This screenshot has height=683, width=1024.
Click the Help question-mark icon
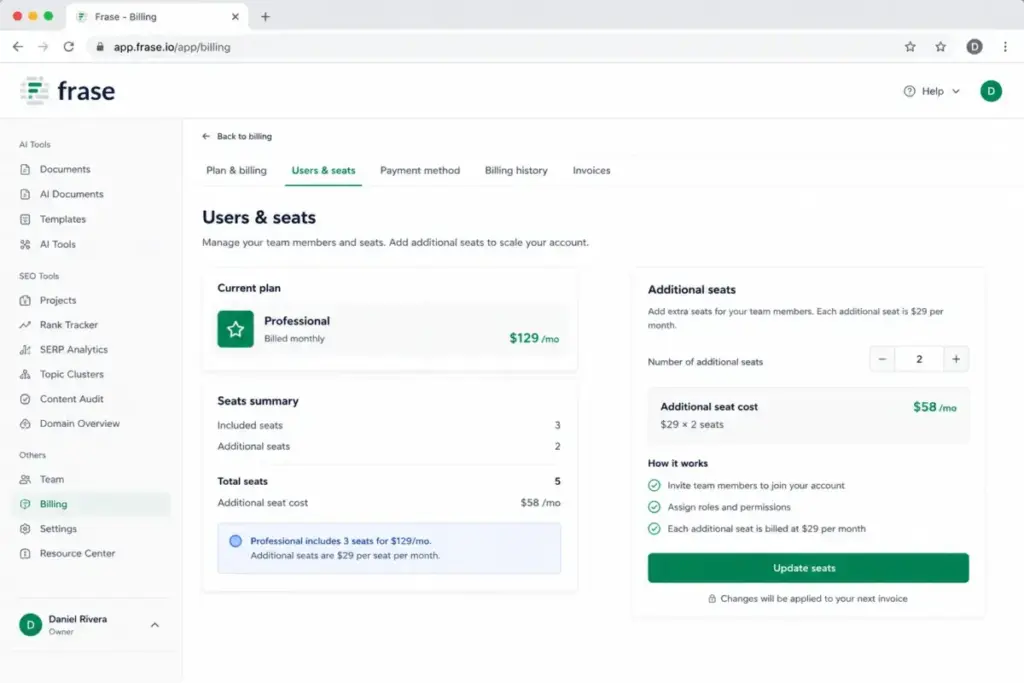click(x=909, y=91)
